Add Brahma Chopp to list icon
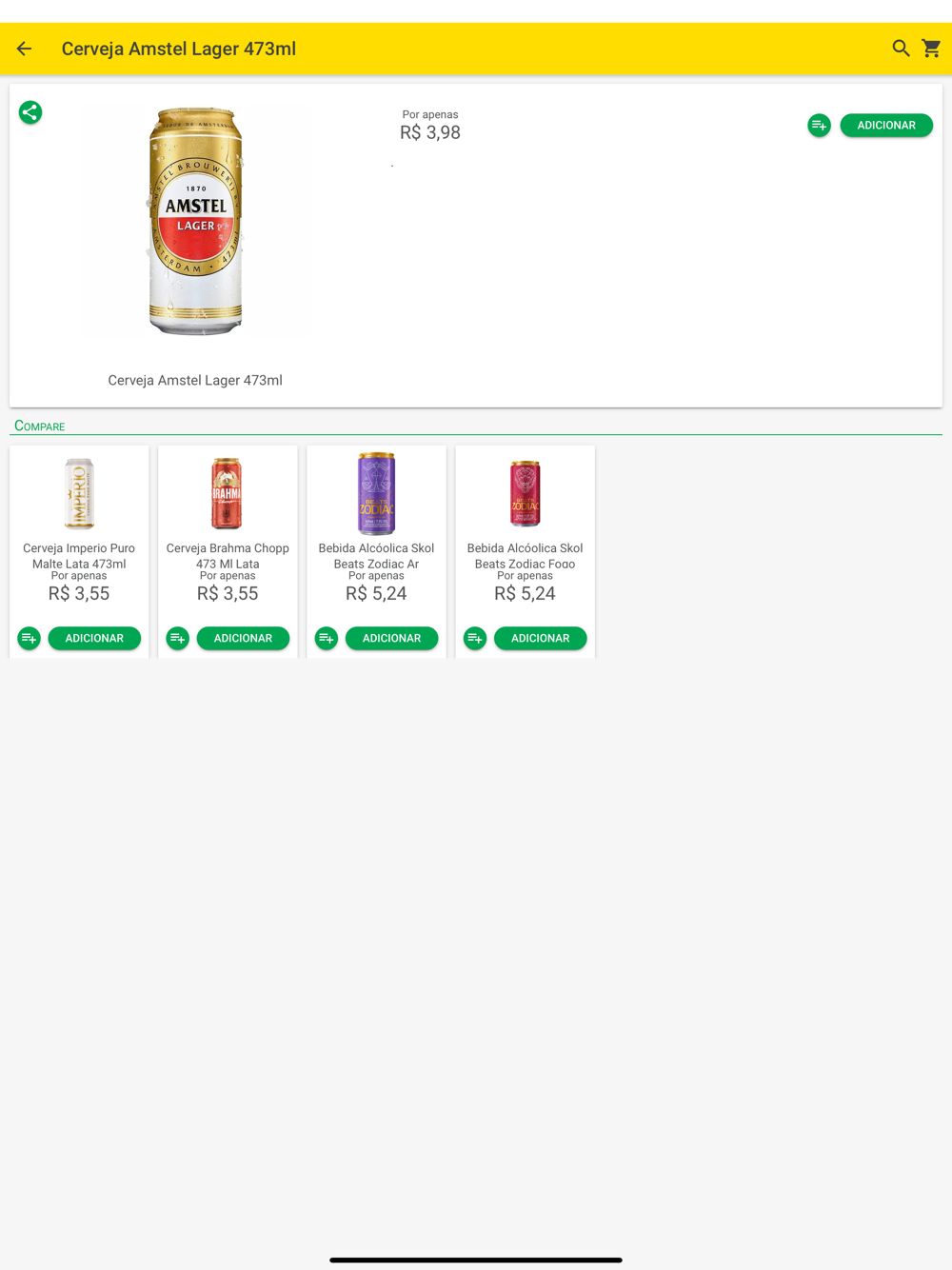The image size is (952, 1270). pos(178,638)
